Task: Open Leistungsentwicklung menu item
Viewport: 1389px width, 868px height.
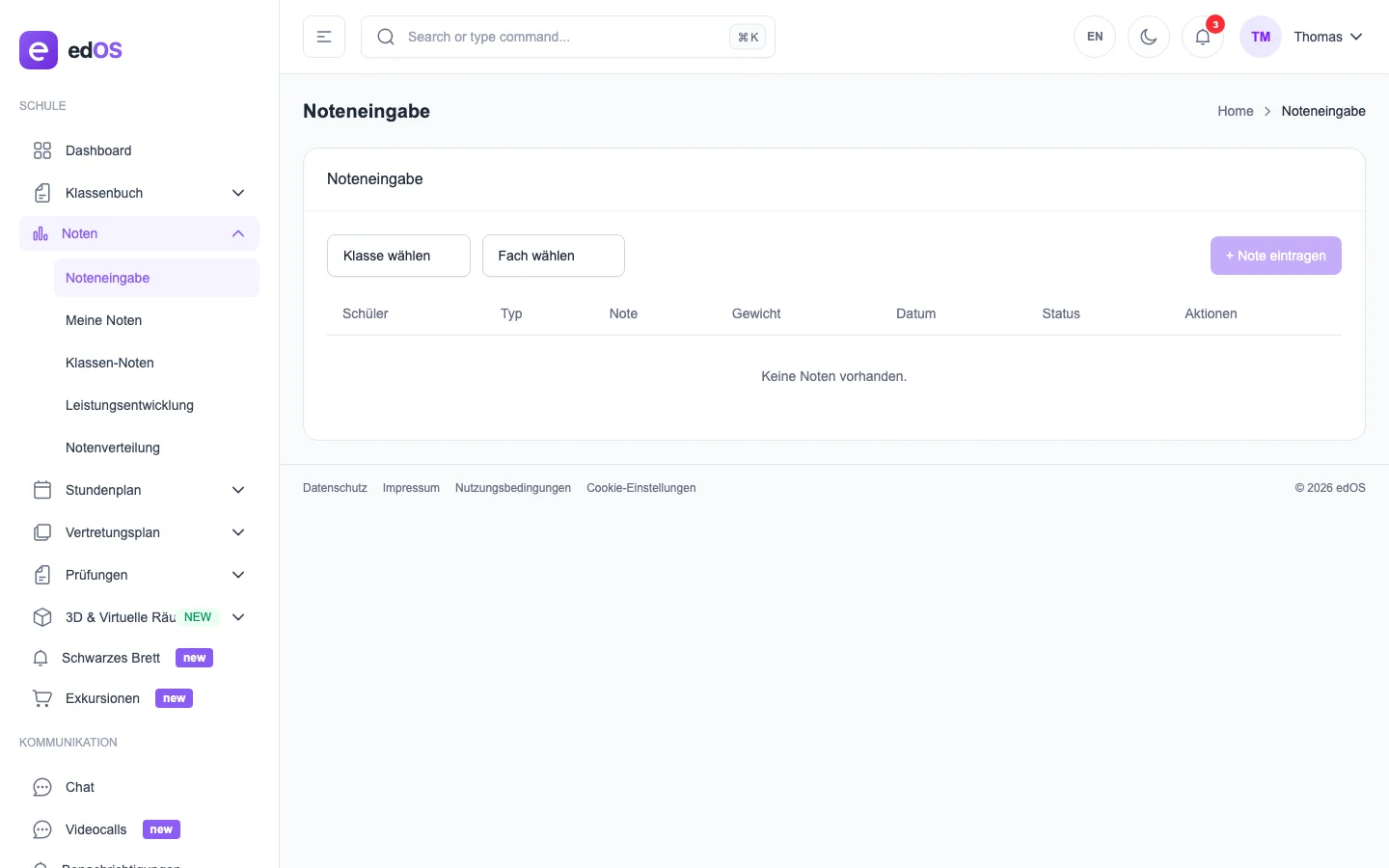Action: tap(129, 405)
